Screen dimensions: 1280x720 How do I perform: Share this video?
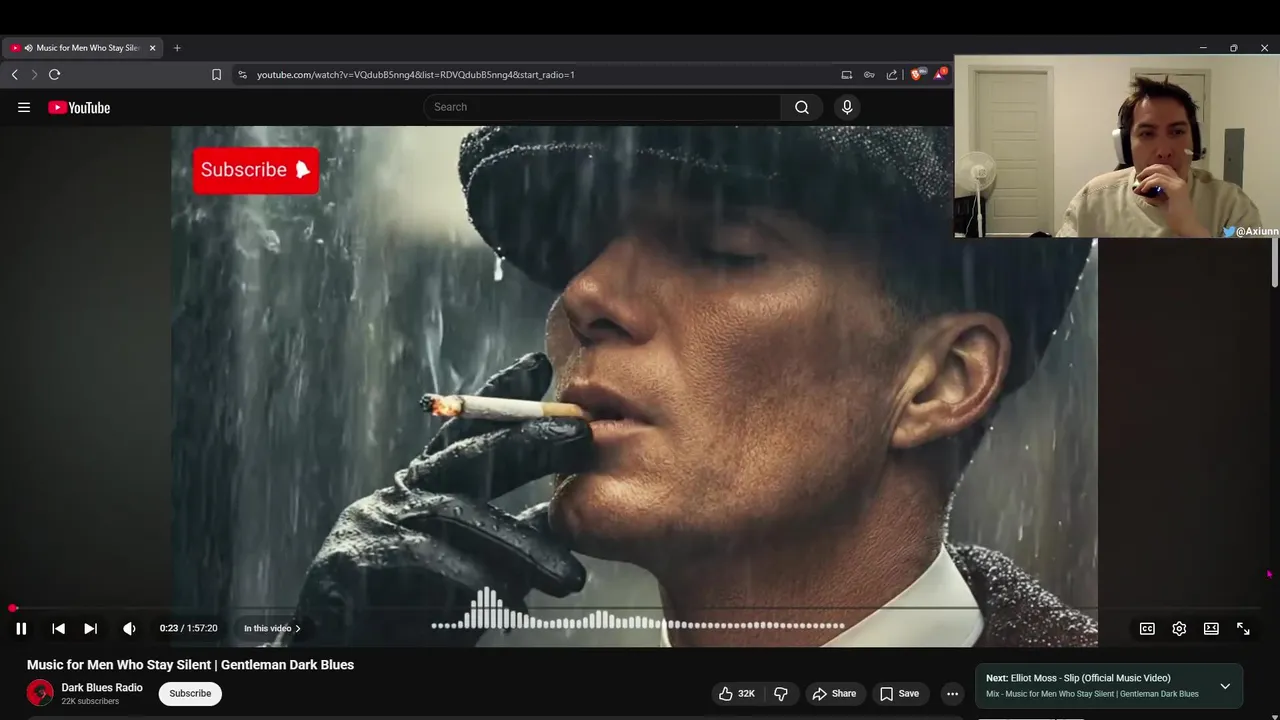click(834, 693)
